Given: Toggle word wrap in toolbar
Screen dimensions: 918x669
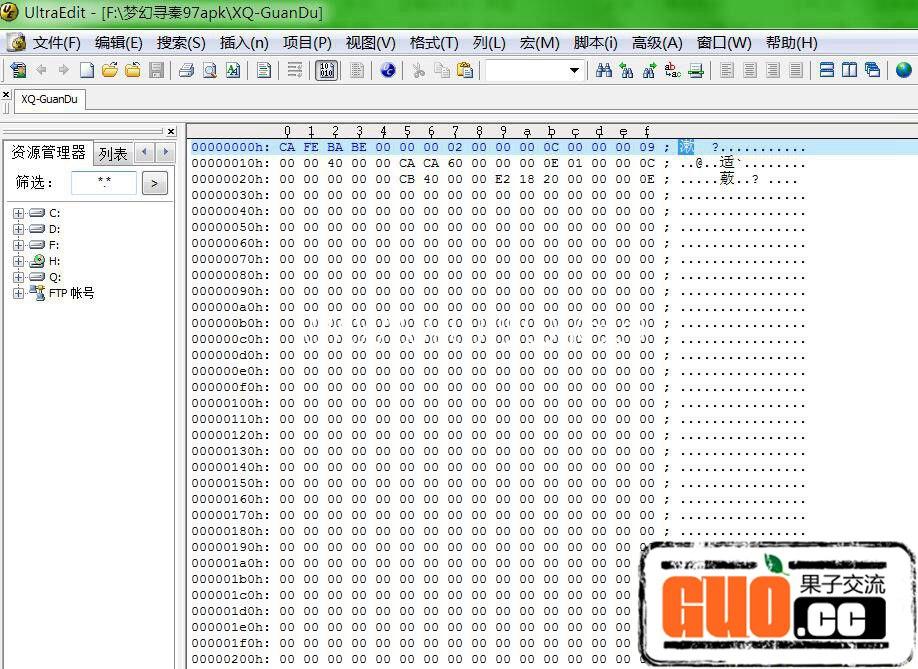Looking at the screenshot, I should tap(295, 70).
